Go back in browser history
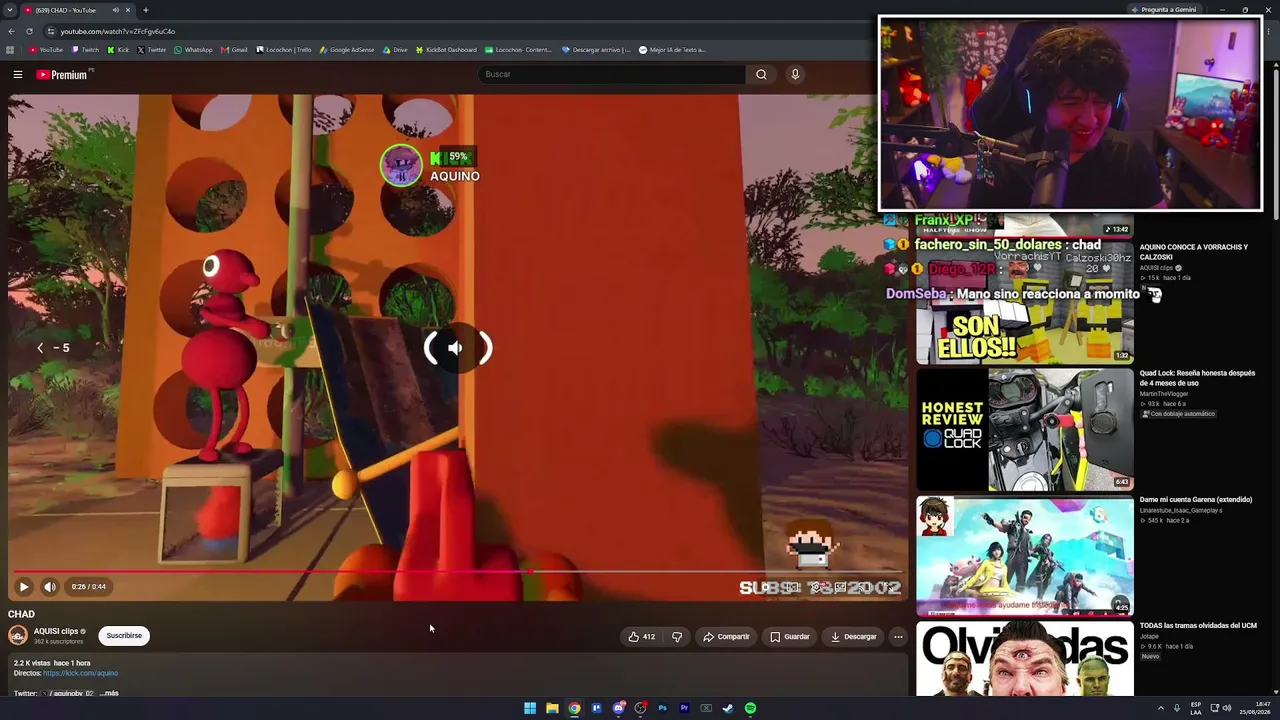The image size is (1280, 720). [10, 31]
